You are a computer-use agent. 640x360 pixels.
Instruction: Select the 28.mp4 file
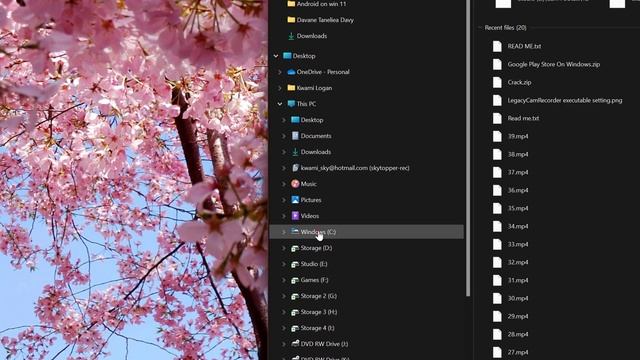coord(518,334)
